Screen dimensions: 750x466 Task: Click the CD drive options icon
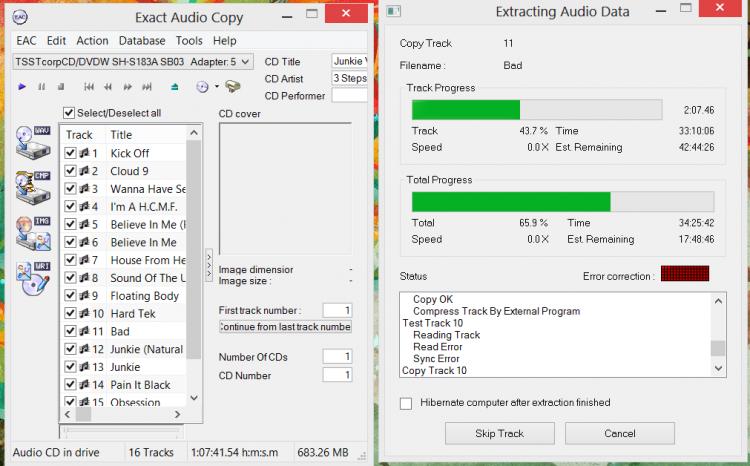click(x=233, y=87)
